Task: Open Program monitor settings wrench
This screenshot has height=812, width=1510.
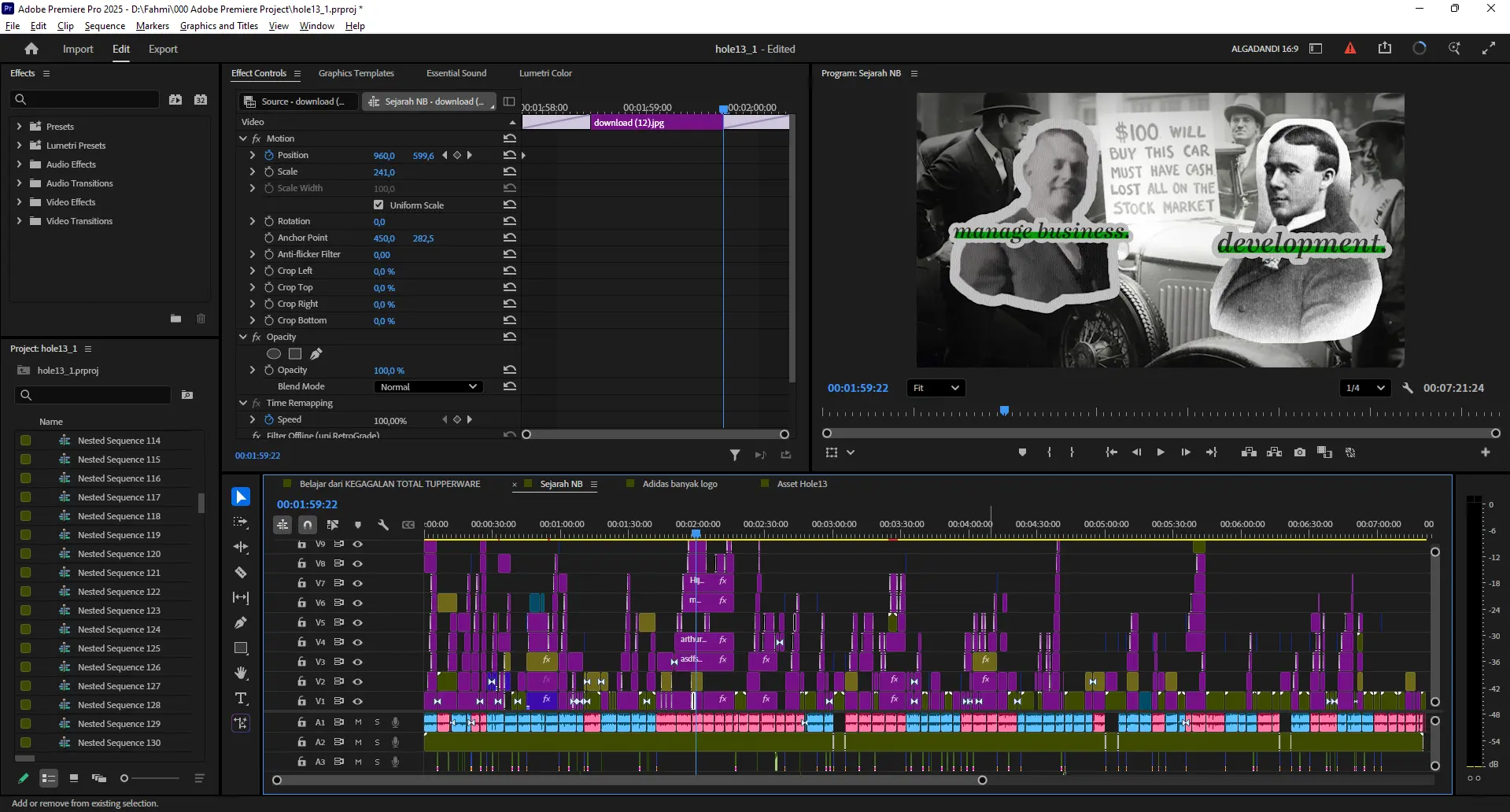Action: pyautogui.click(x=1408, y=388)
